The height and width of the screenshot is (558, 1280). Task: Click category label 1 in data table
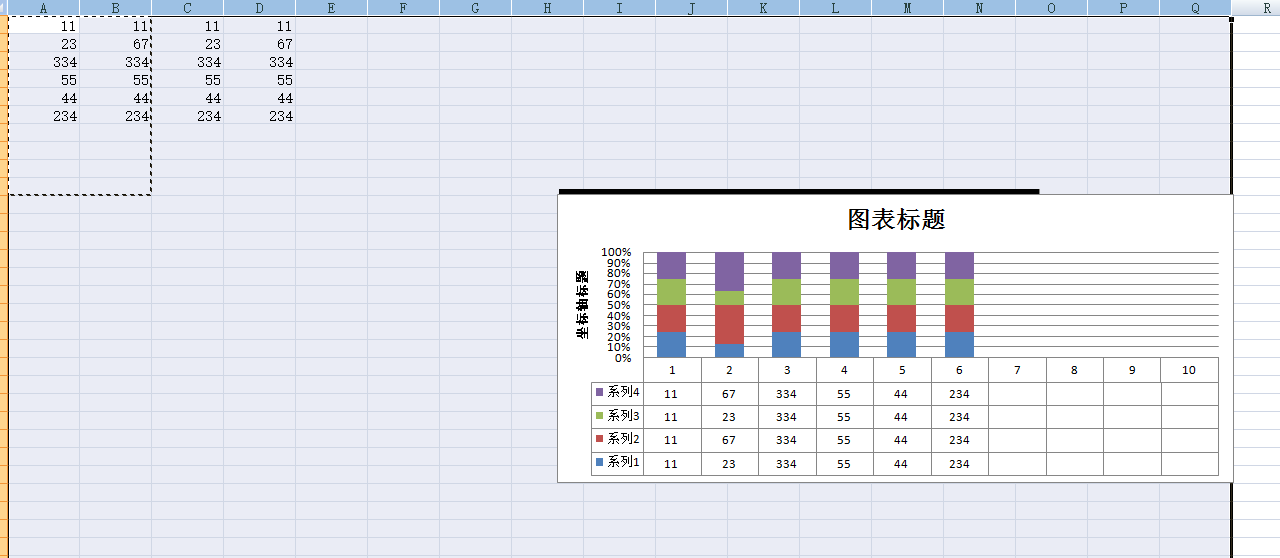(x=672, y=370)
